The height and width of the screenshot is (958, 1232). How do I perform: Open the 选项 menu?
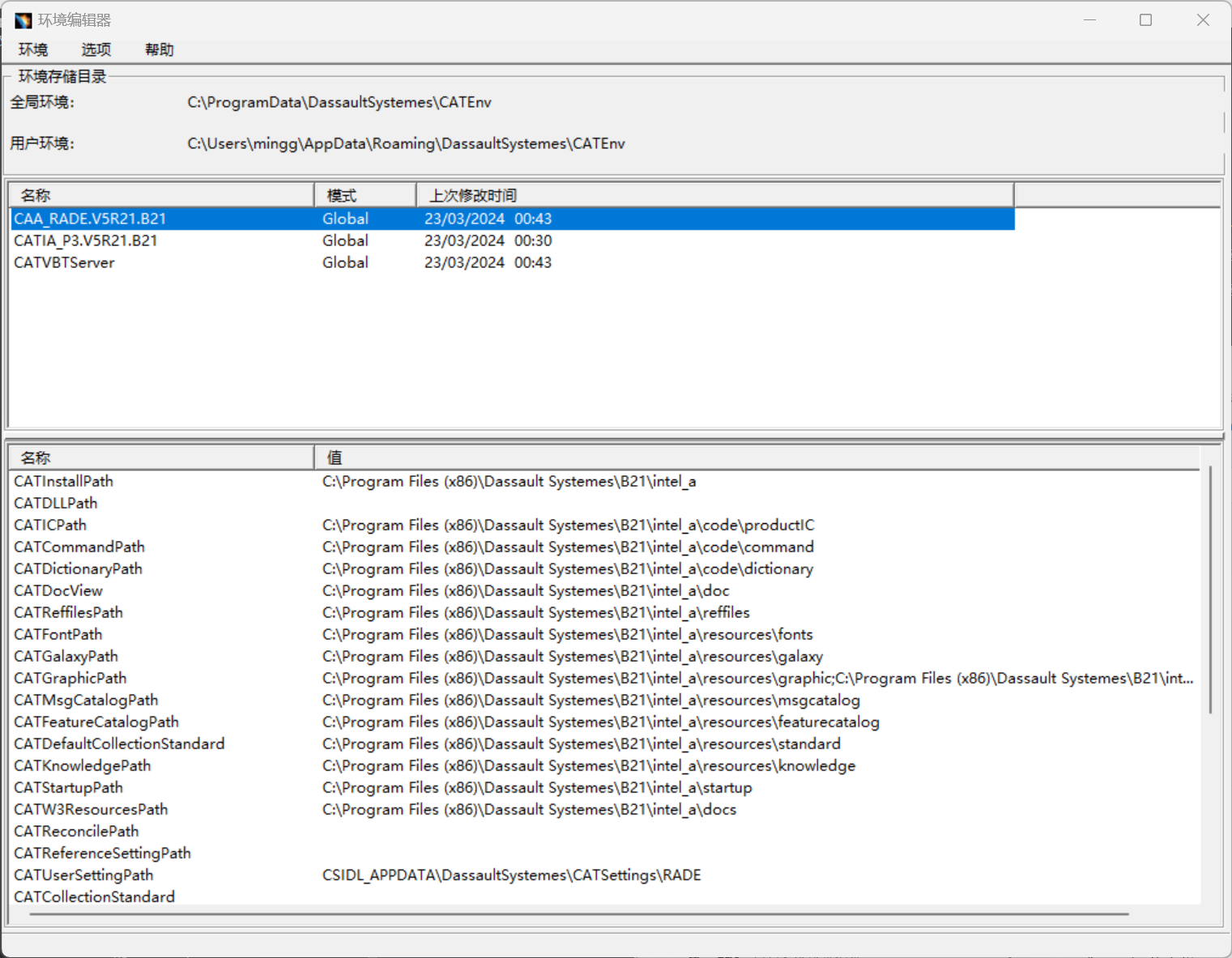point(96,50)
